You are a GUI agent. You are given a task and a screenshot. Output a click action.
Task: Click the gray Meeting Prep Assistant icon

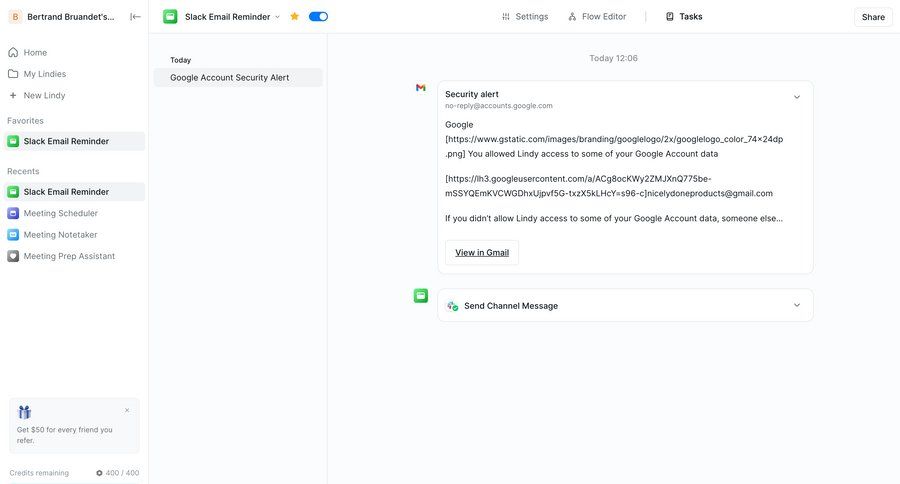pos(13,256)
